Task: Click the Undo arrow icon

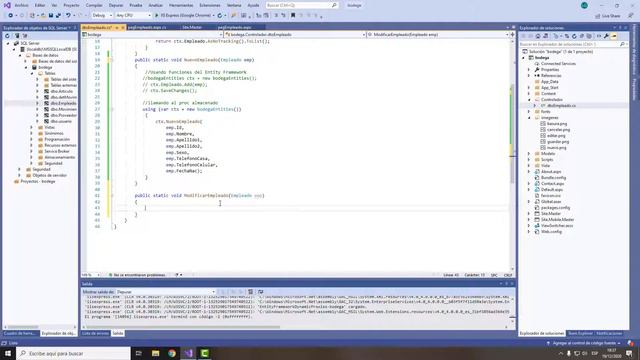Action: click(68, 15)
